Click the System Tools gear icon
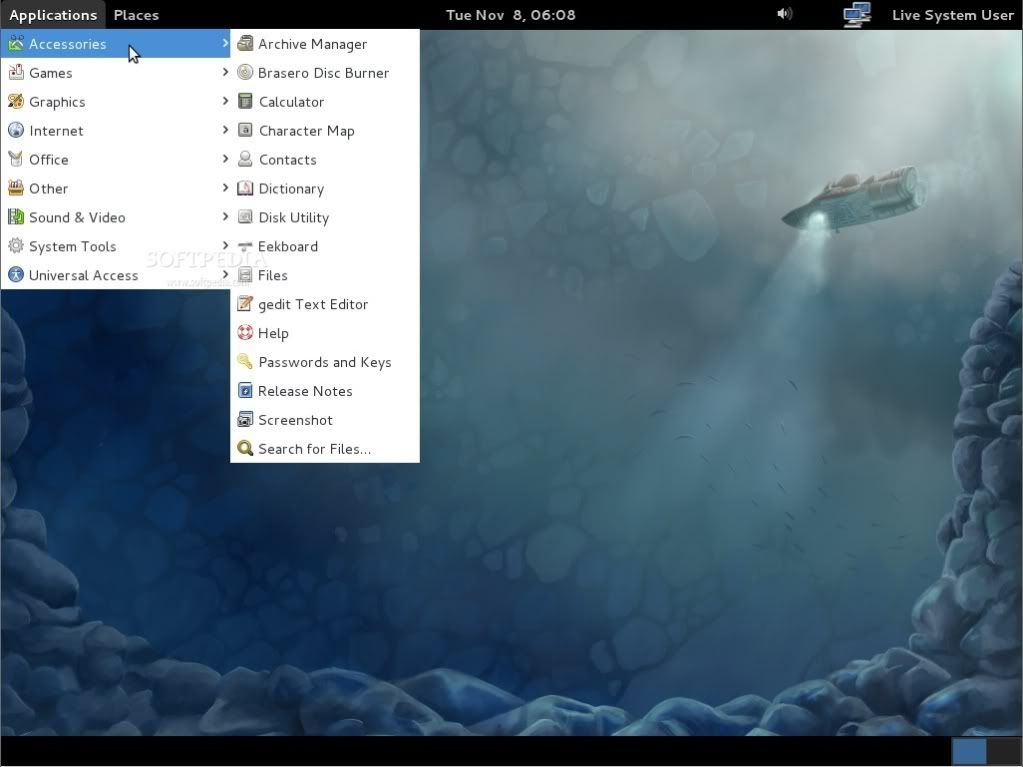The image size is (1023, 767). click(x=16, y=246)
